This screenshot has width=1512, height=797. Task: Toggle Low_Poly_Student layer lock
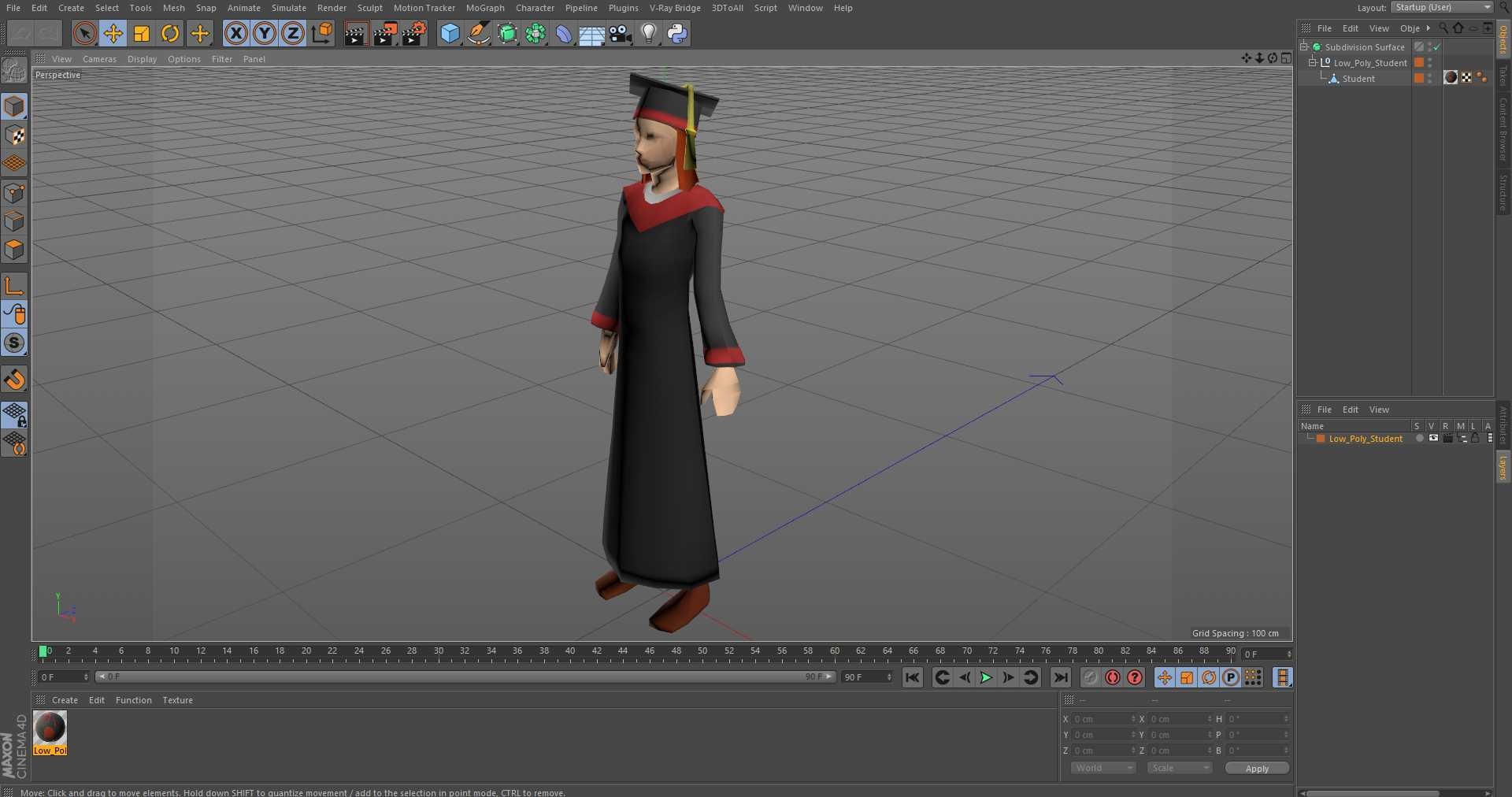point(1475,439)
